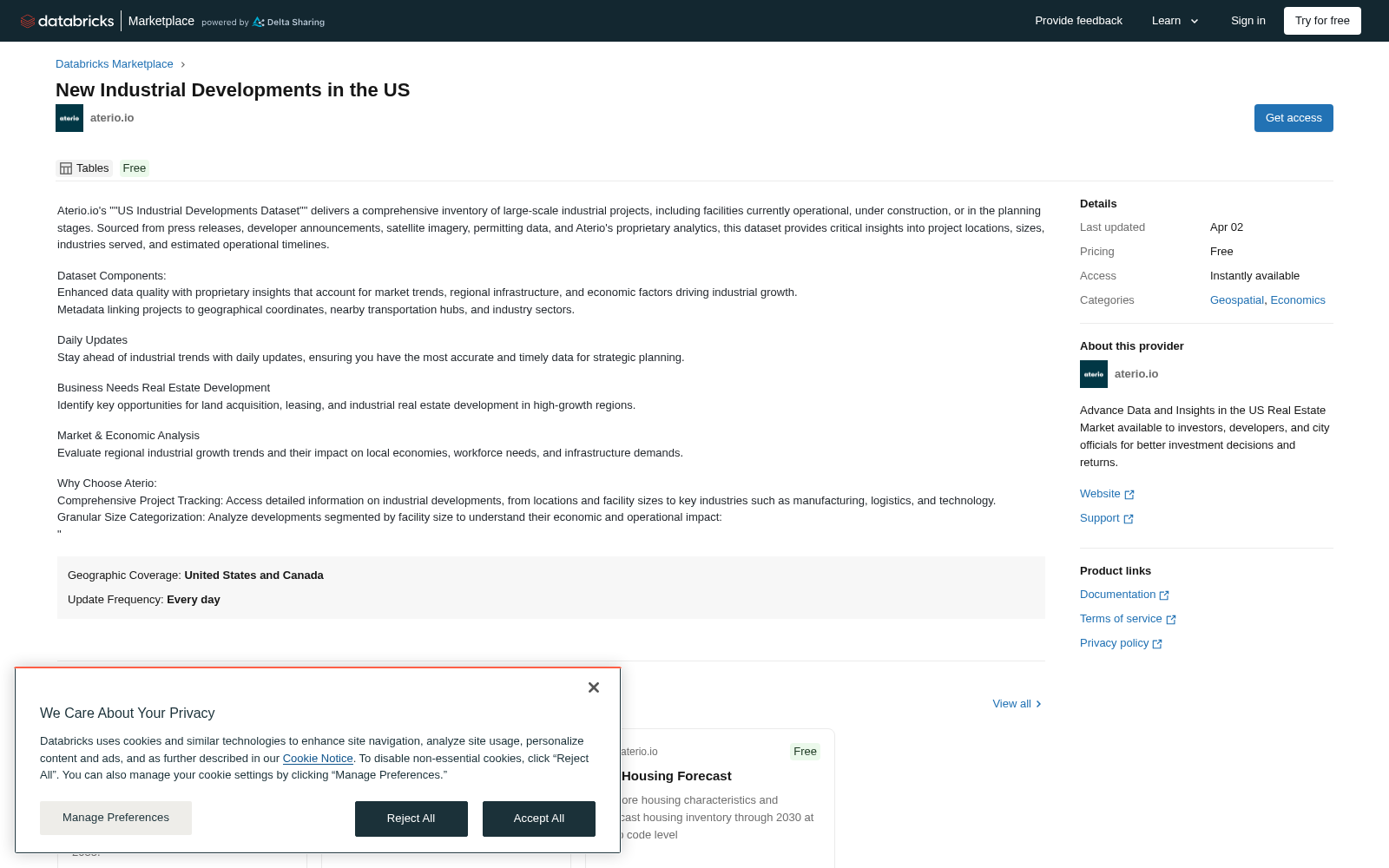The height and width of the screenshot is (868, 1389).
Task: Open the Marketplace header link
Action: [x=161, y=21]
